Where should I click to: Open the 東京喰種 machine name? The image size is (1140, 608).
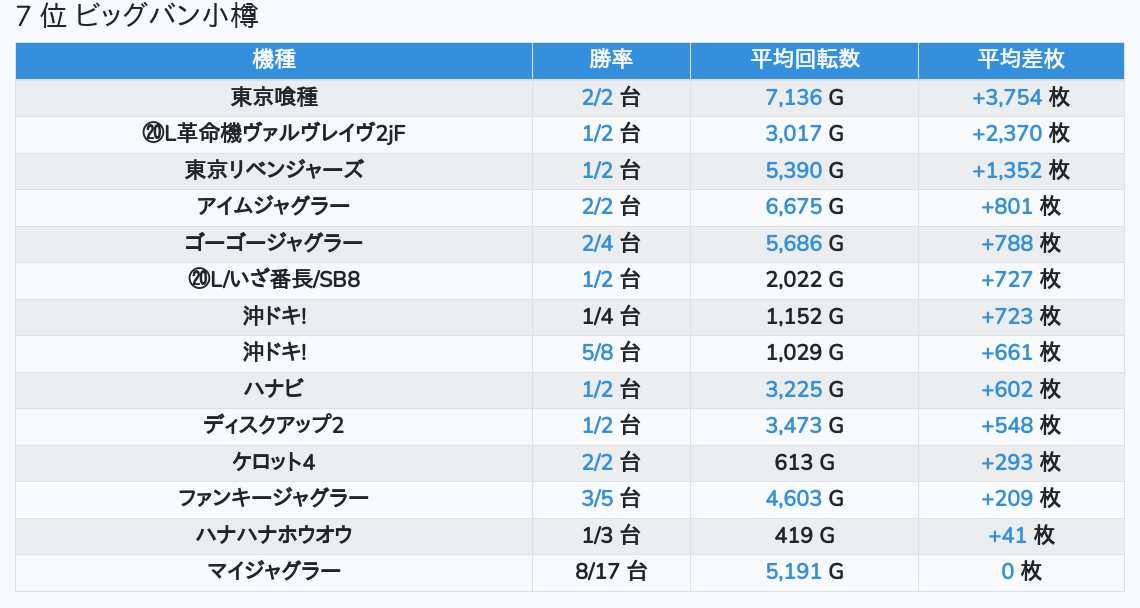(274, 97)
